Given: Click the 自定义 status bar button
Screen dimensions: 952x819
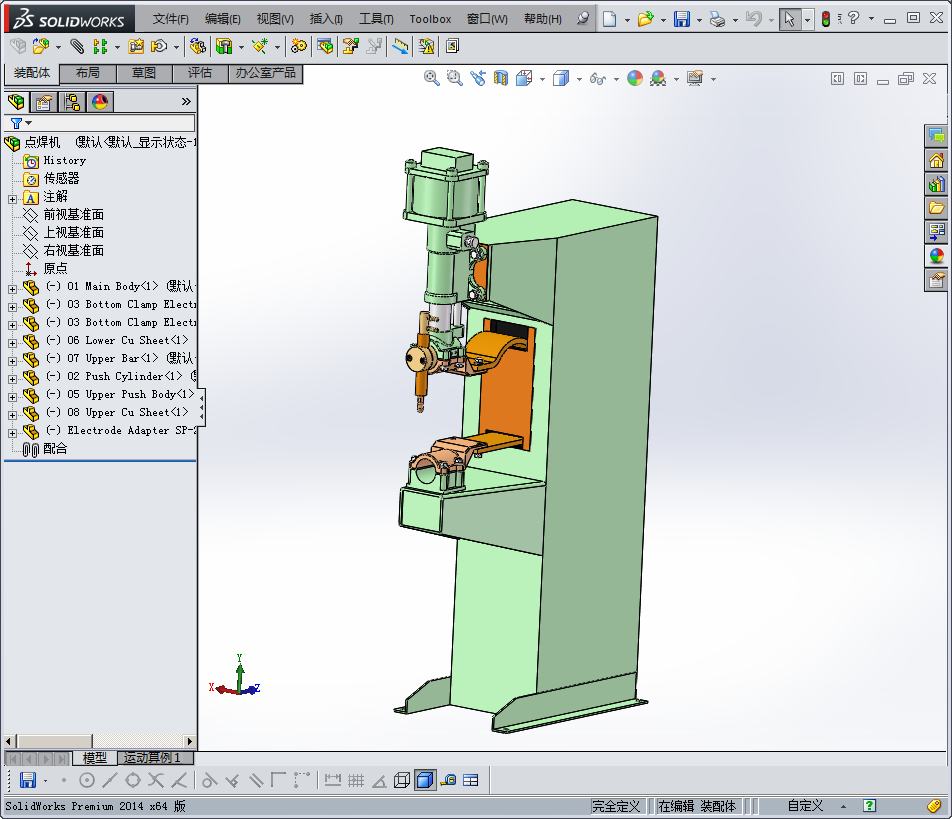Looking at the screenshot, I should tap(805, 806).
